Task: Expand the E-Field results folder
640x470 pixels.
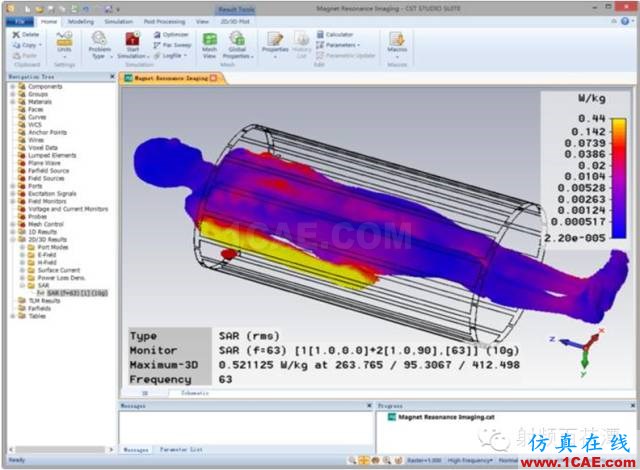Action: coord(22,255)
